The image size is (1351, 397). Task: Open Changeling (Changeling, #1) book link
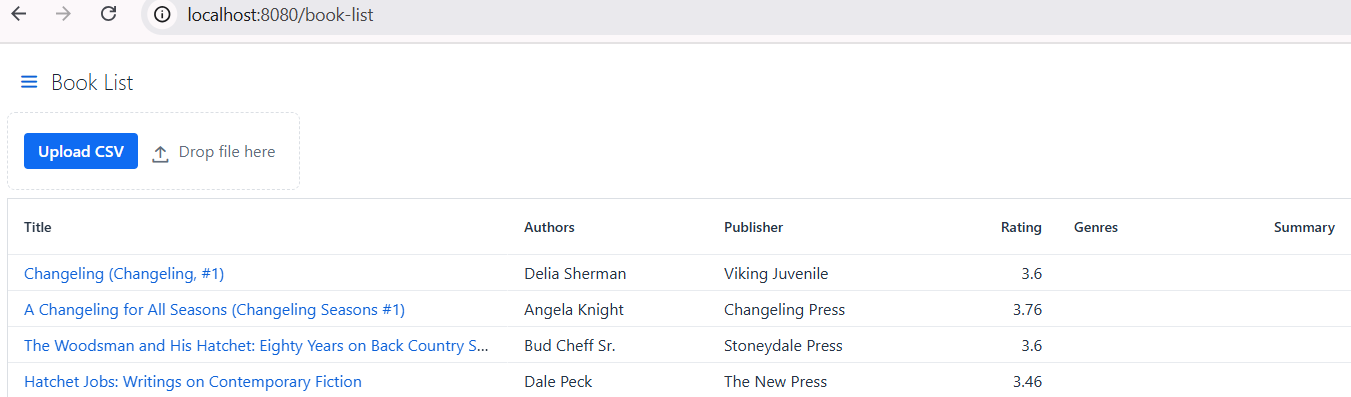[x=124, y=273]
